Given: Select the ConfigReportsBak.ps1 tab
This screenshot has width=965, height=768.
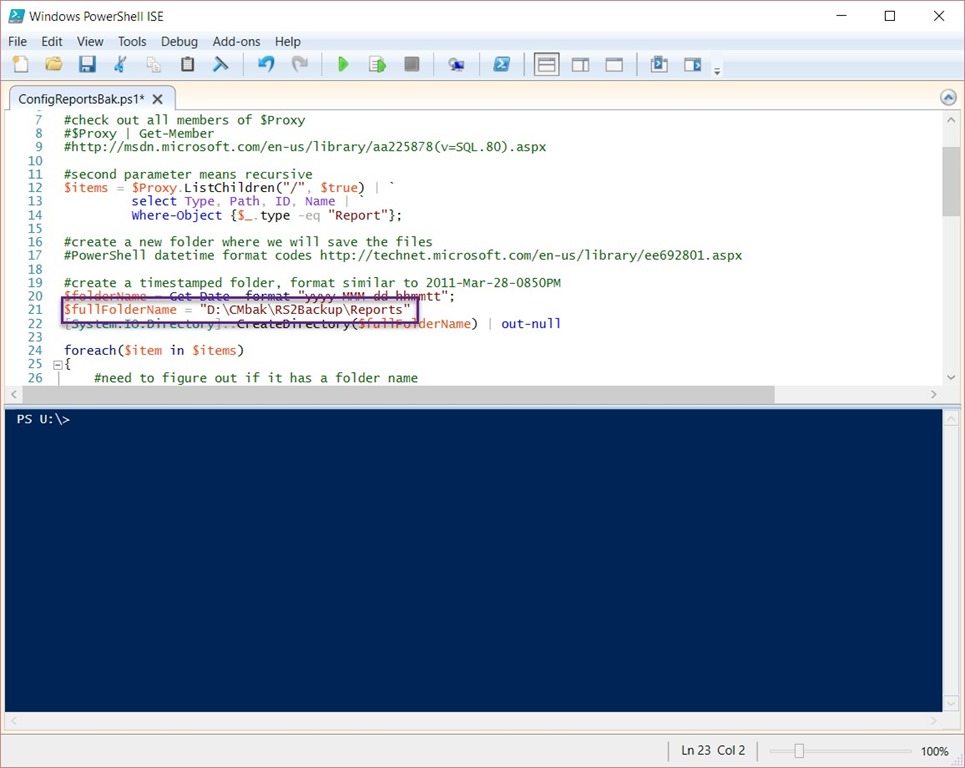Looking at the screenshot, I should [81, 99].
